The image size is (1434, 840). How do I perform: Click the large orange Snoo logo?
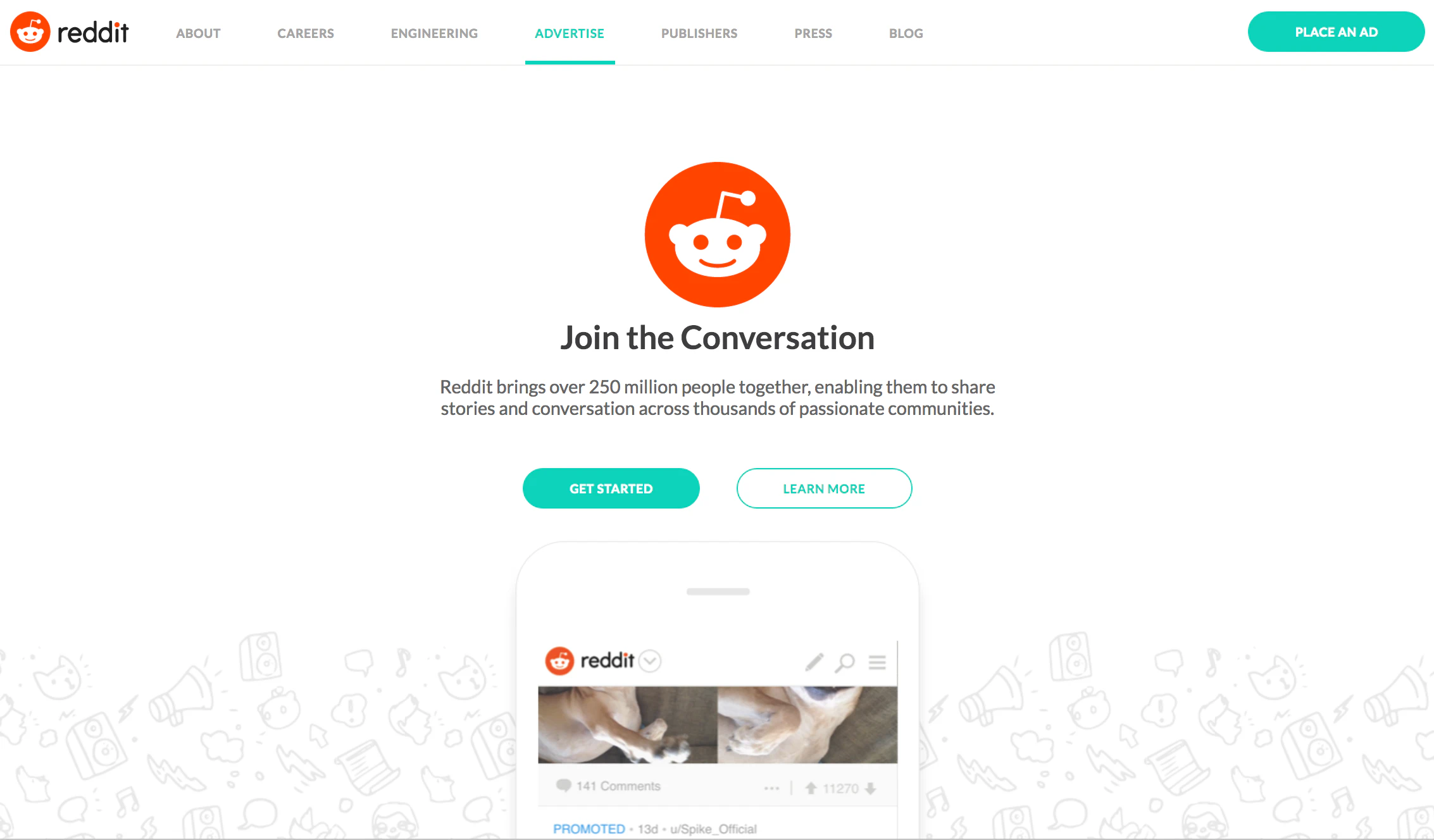tap(717, 235)
